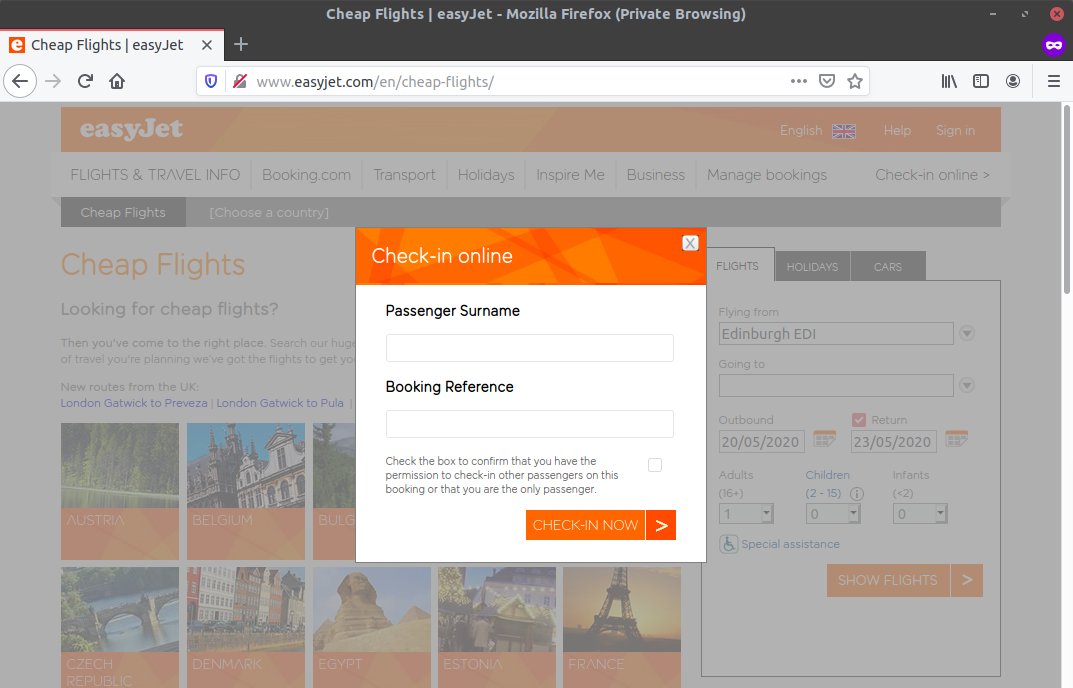Expand the Going to airport dropdown
Viewport: 1073px width, 688px height.
pyautogui.click(x=966, y=385)
